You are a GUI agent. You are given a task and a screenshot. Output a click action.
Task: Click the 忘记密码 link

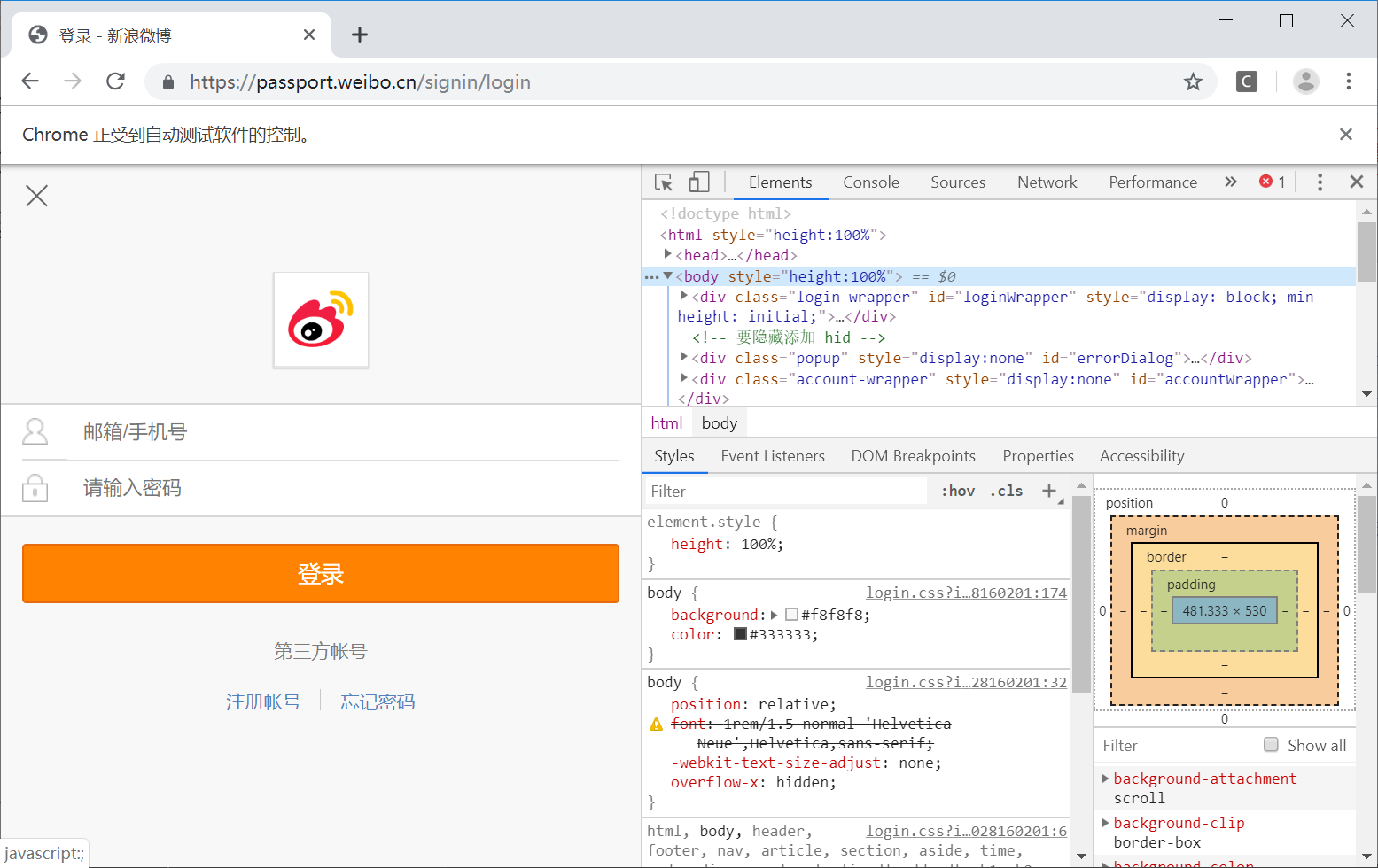(378, 702)
